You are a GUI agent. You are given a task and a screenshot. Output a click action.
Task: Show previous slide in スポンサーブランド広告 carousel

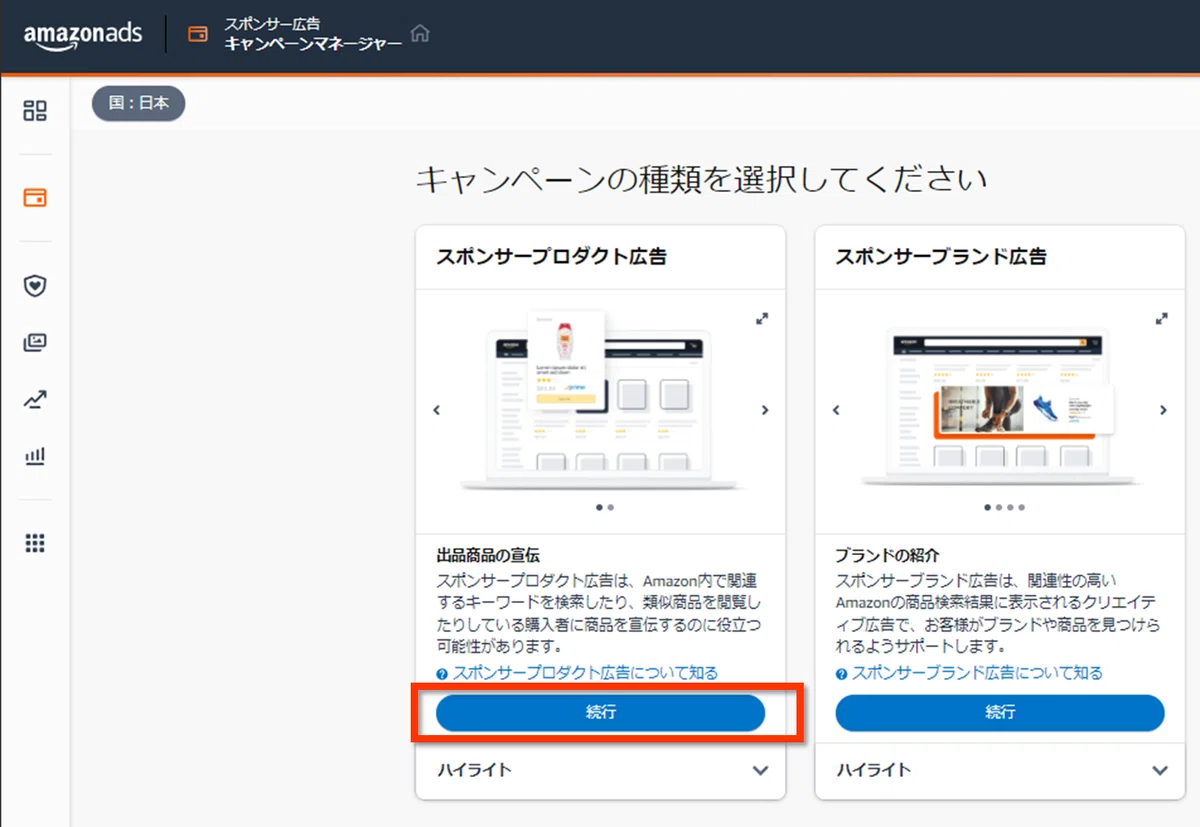[836, 410]
